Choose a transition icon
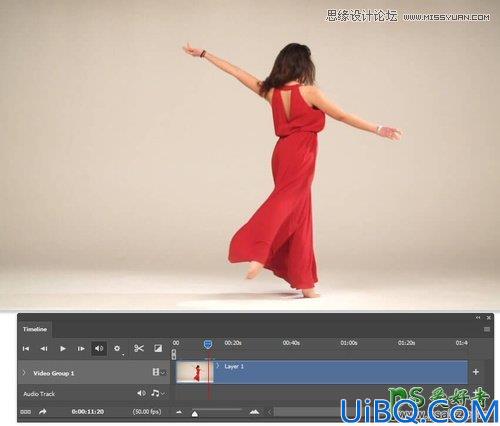This screenshot has width=500, height=426. [x=158, y=349]
